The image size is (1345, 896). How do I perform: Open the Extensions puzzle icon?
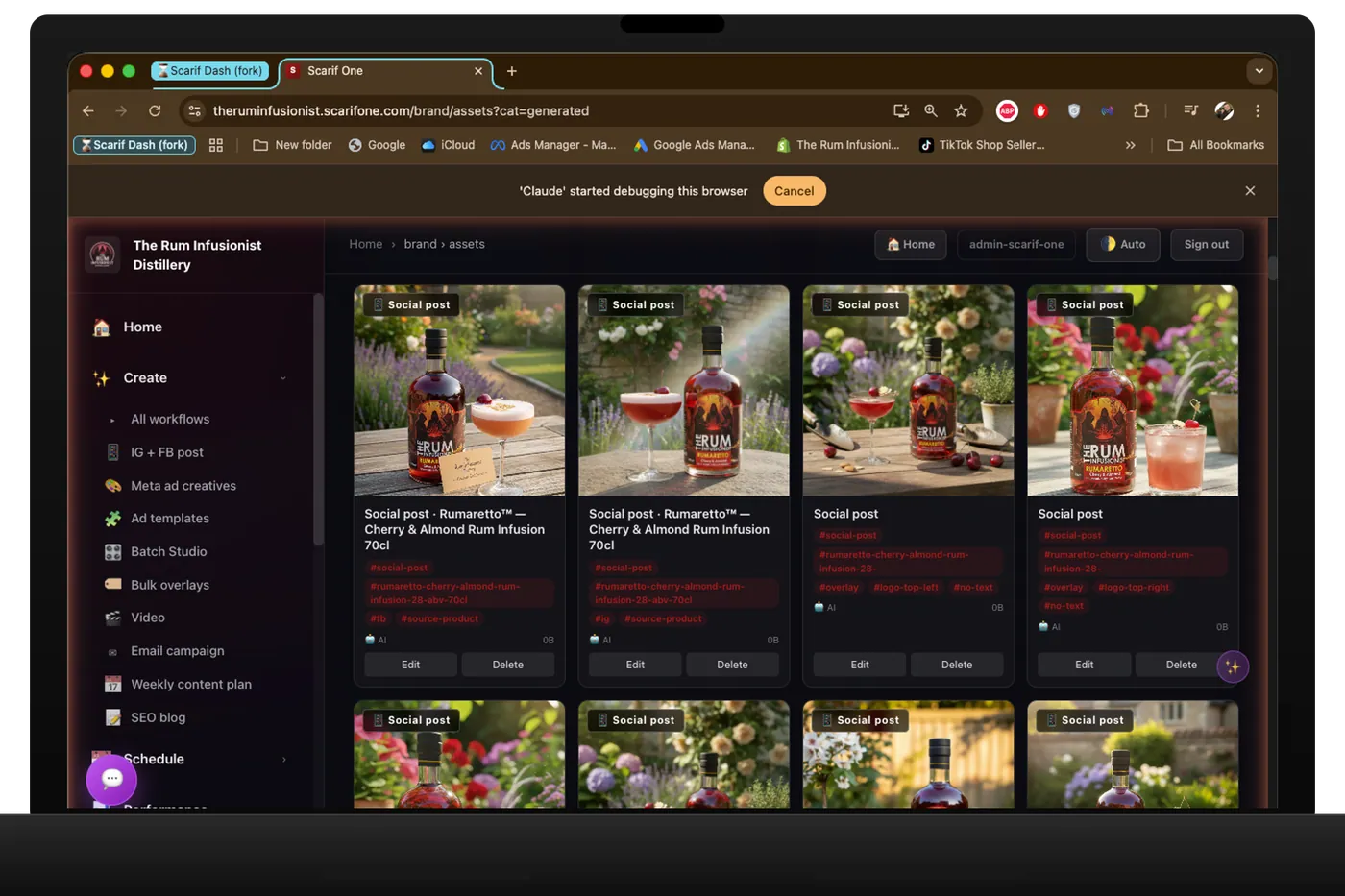pos(1141,110)
